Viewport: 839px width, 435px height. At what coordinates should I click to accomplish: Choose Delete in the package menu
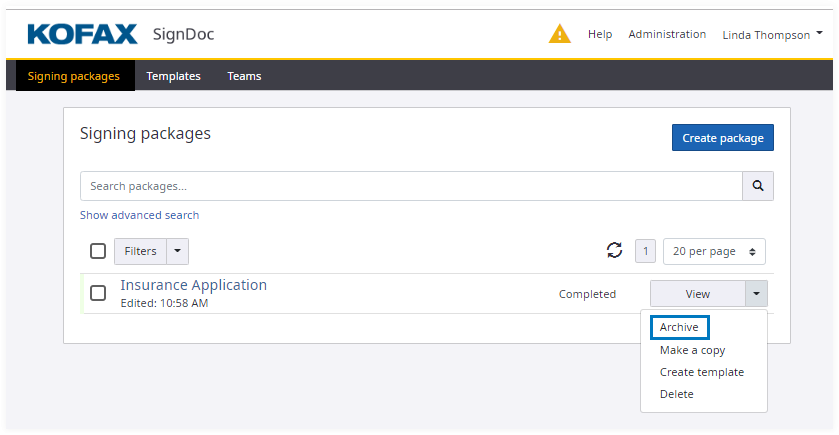pos(676,394)
